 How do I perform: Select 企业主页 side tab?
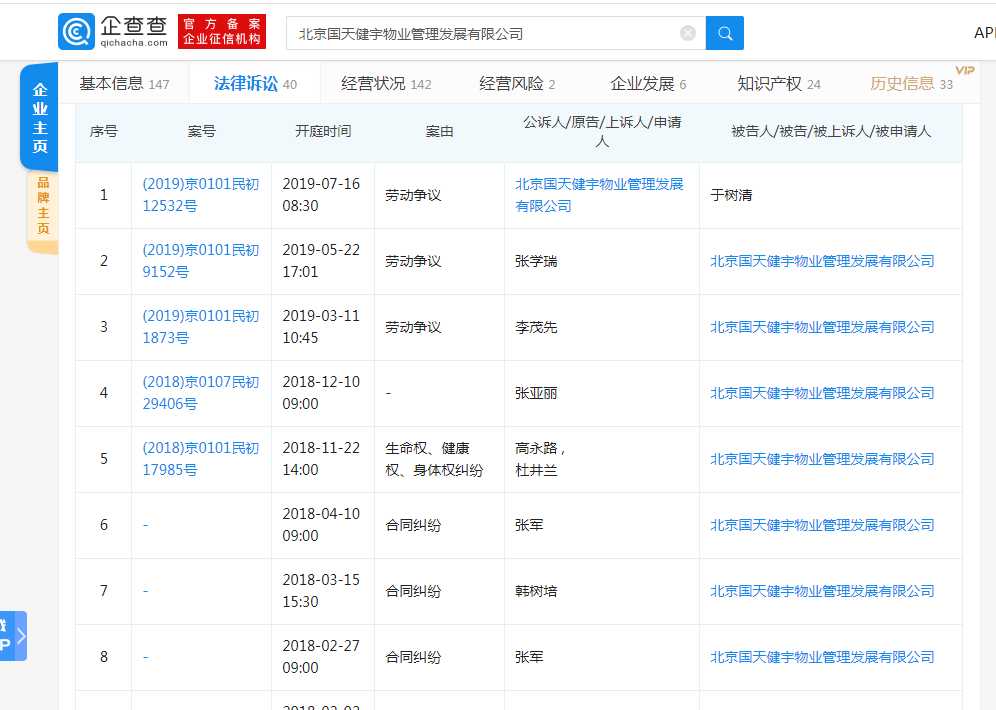pos(39,117)
